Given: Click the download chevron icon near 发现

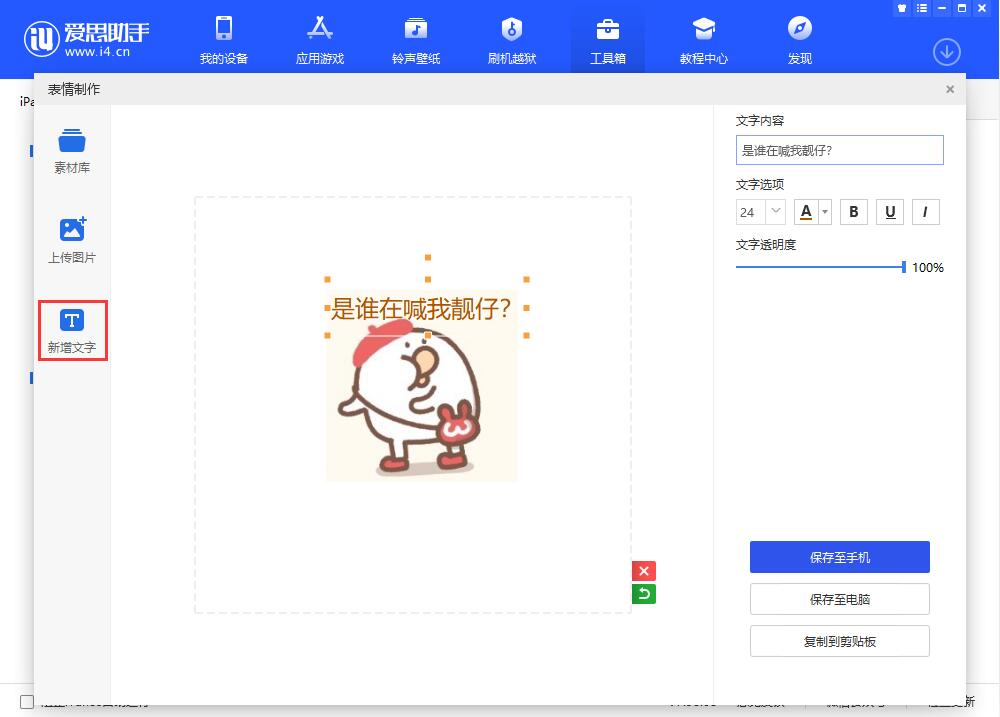Looking at the screenshot, I should tap(946, 51).
